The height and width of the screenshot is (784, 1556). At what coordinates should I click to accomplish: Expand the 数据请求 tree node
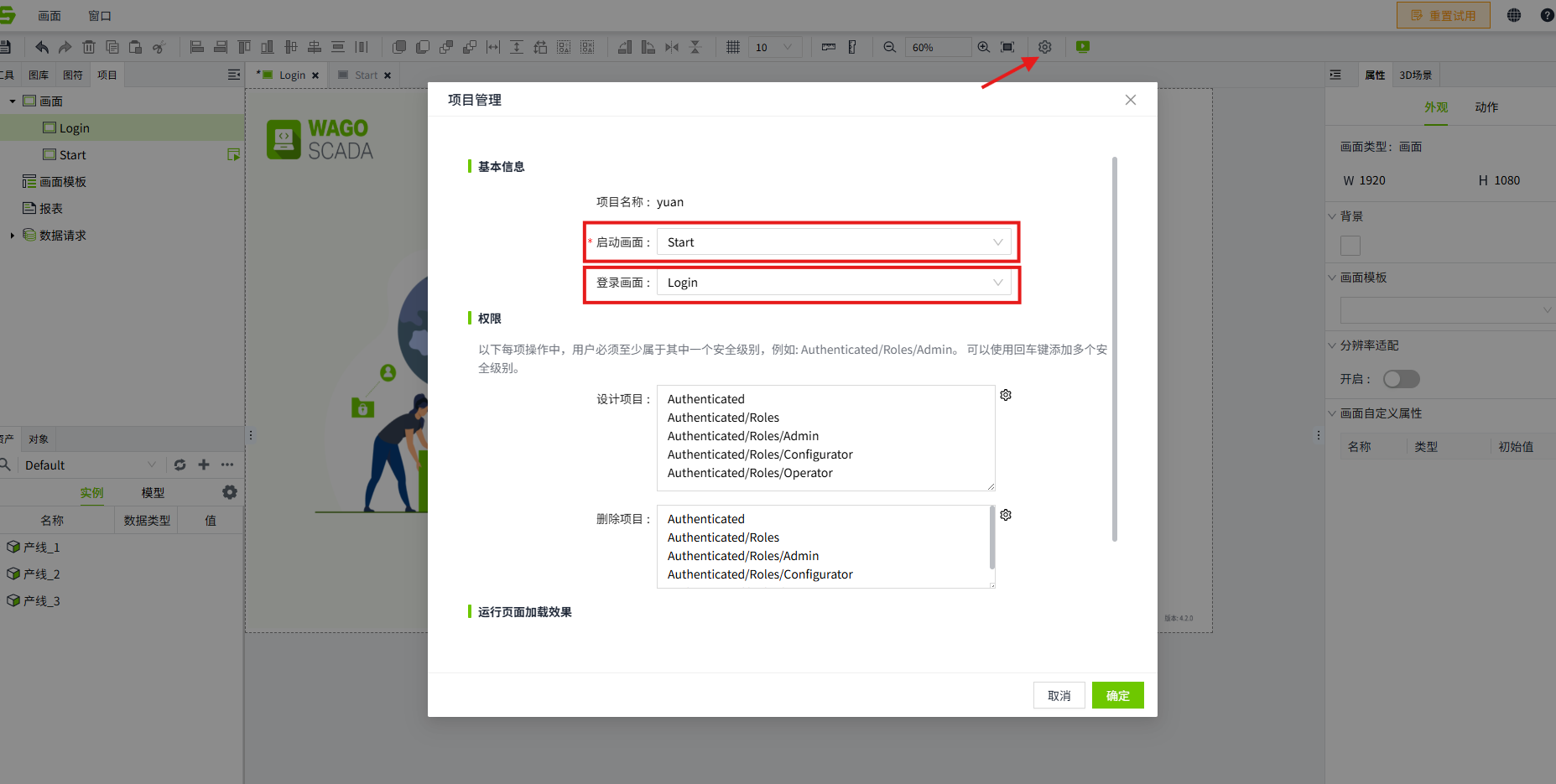click(13, 236)
